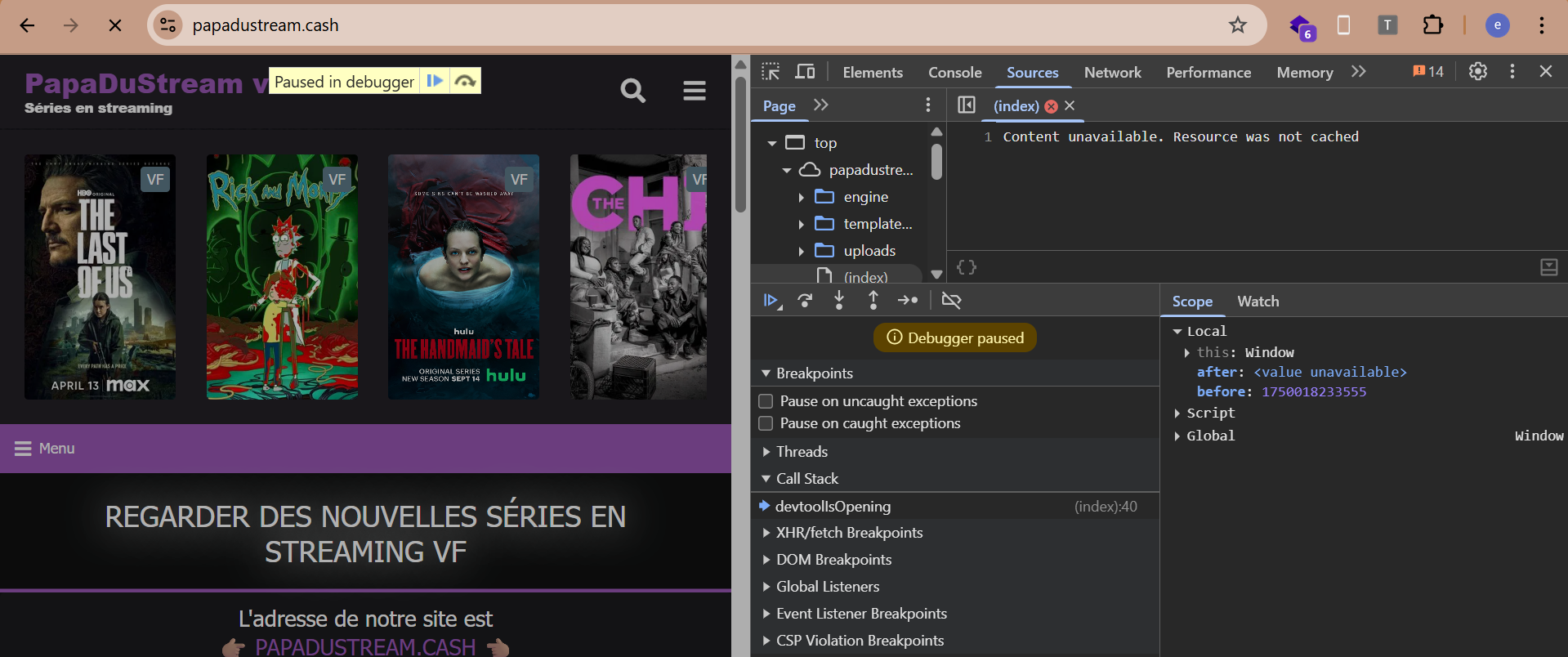Bookmark this page with the star
1568x657 pixels.
click(1238, 25)
